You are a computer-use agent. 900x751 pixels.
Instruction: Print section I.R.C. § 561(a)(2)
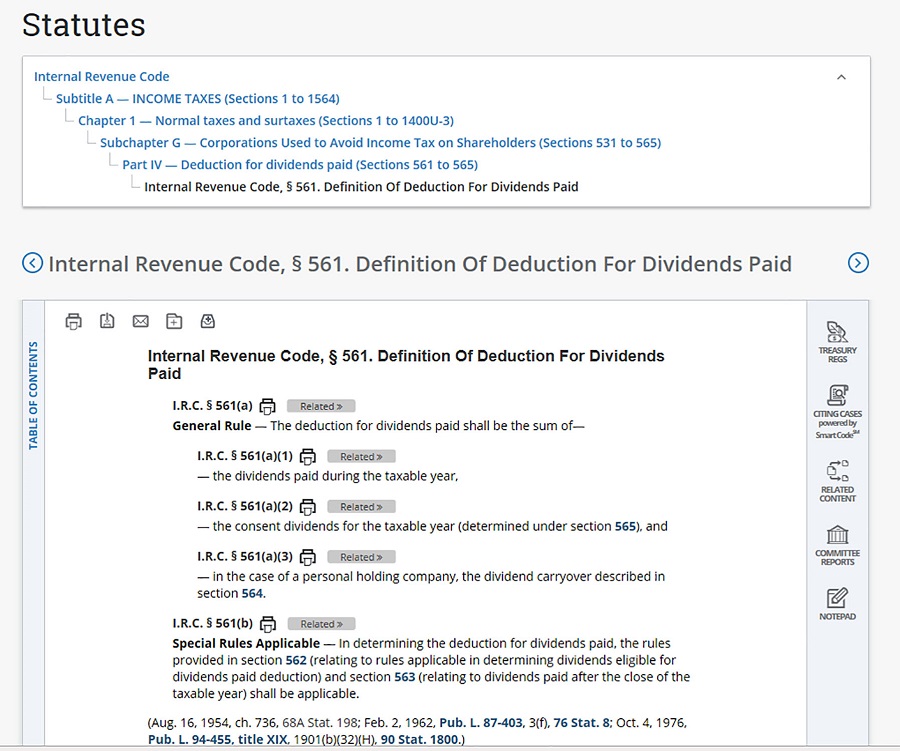click(308, 507)
